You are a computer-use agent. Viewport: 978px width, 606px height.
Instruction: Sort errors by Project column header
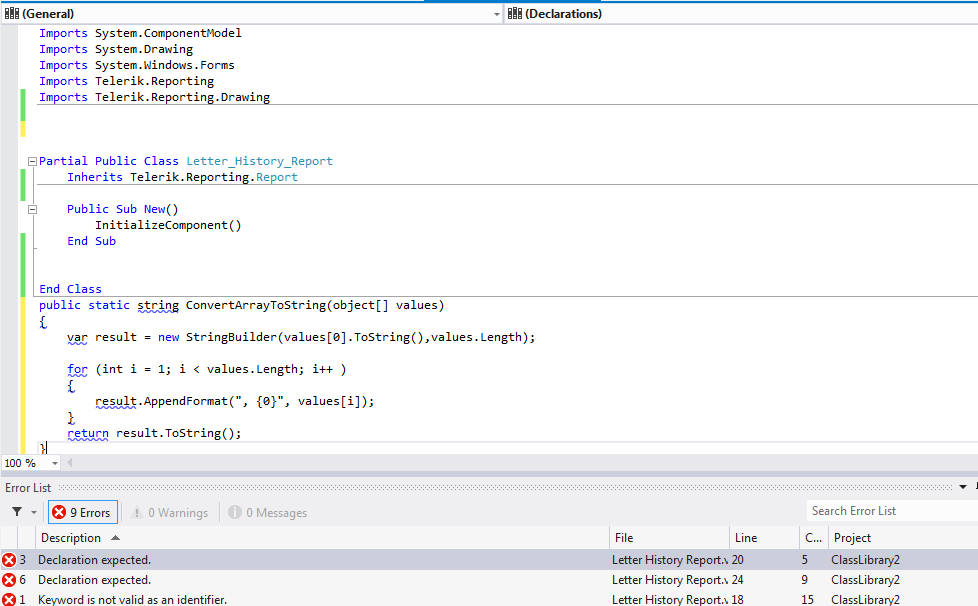click(852, 538)
